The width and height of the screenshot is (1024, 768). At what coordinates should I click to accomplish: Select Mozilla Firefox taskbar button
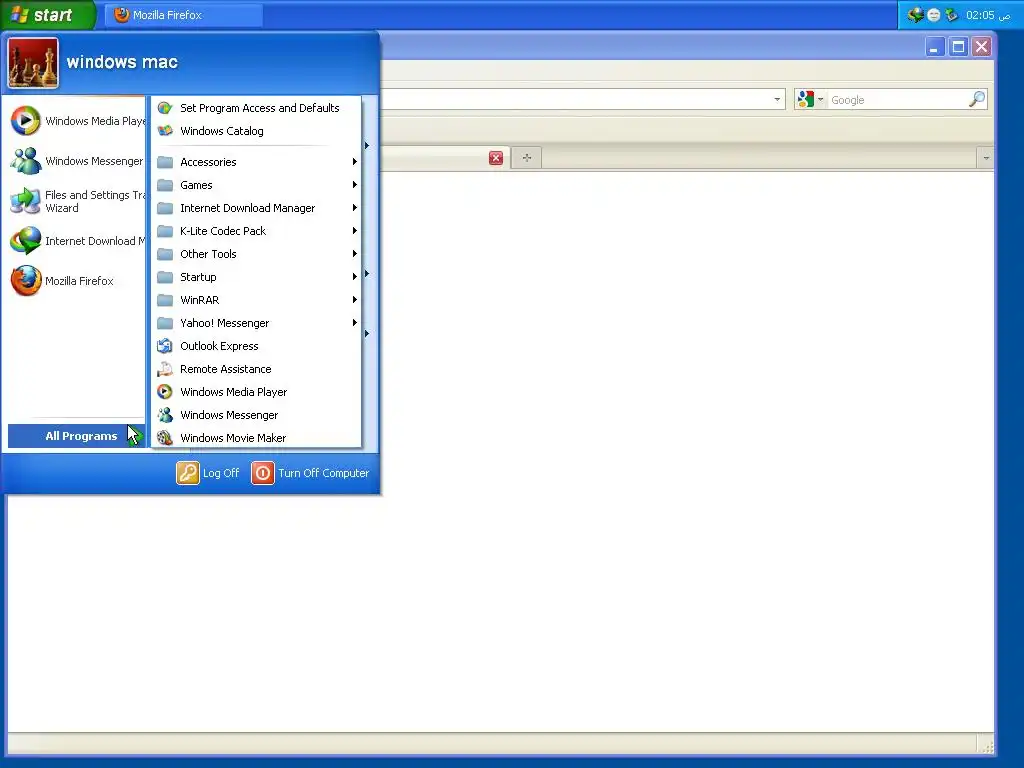184,15
